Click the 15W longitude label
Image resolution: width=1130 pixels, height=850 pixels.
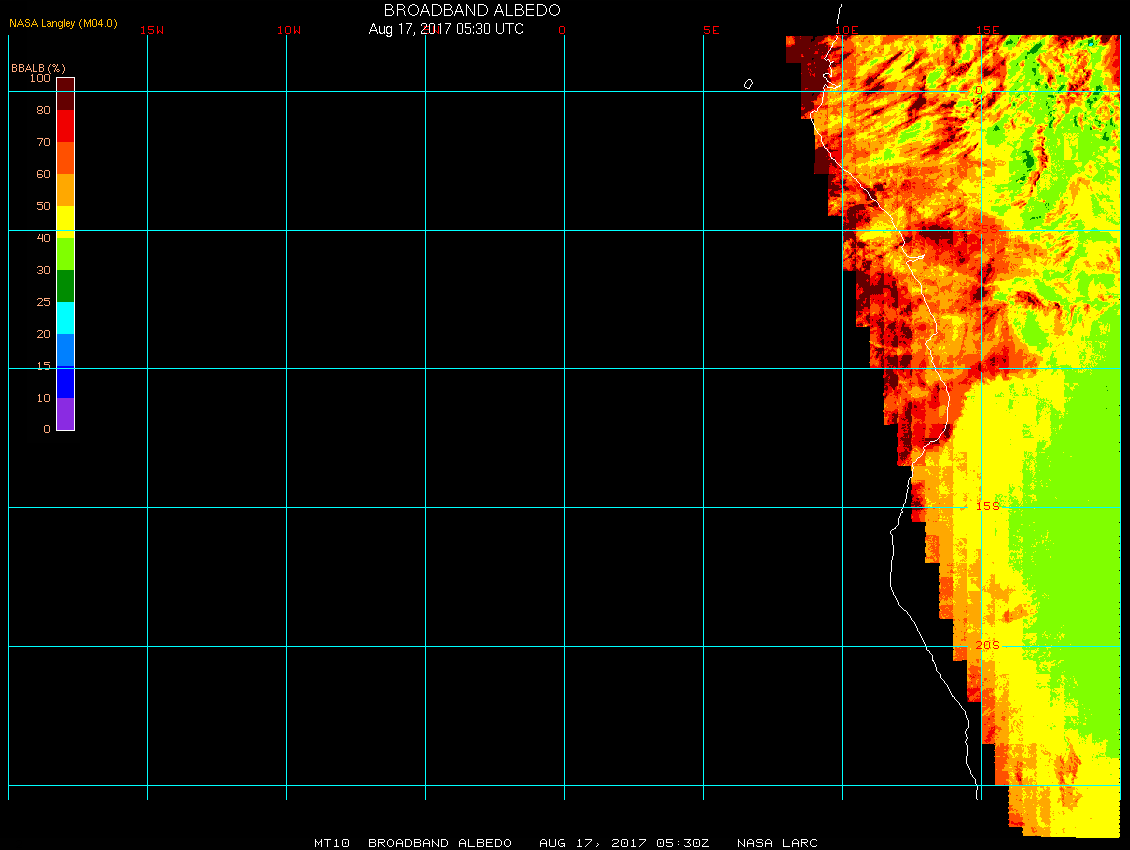click(x=152, y=30)
